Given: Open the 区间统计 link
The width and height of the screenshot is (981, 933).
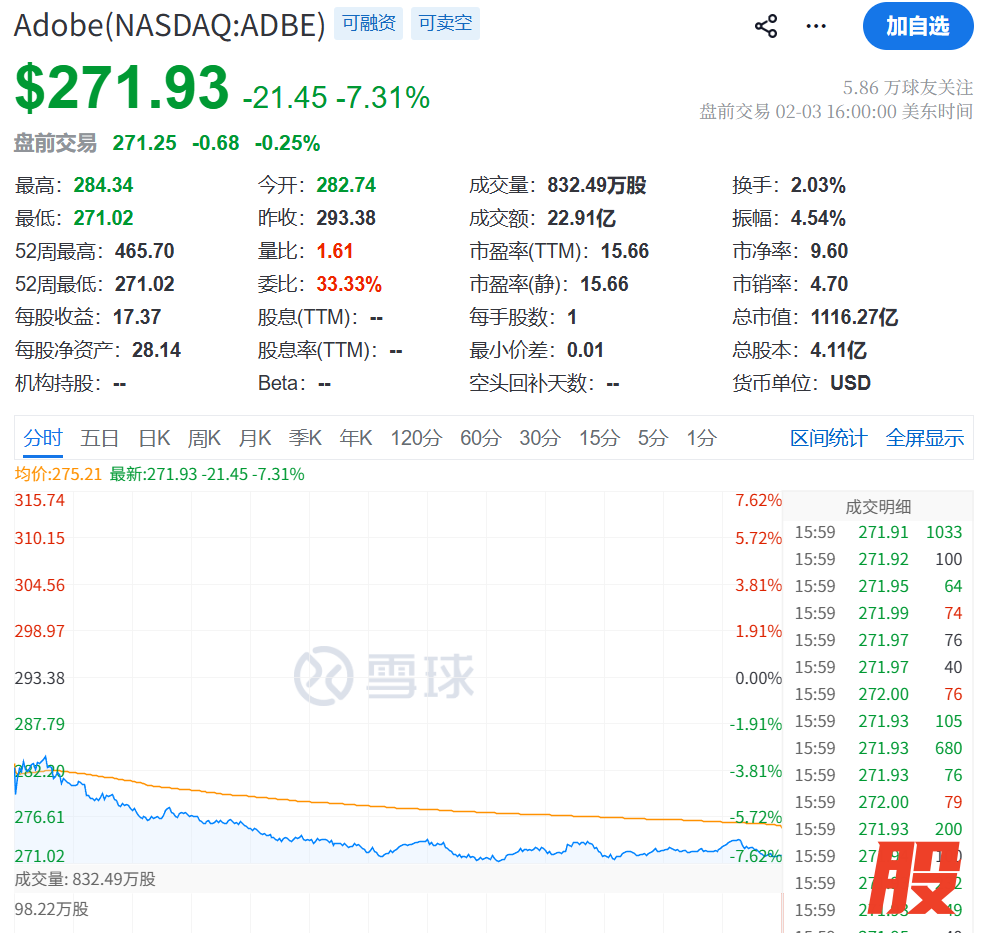Looking at the screenshot, I should click(828, 438).
